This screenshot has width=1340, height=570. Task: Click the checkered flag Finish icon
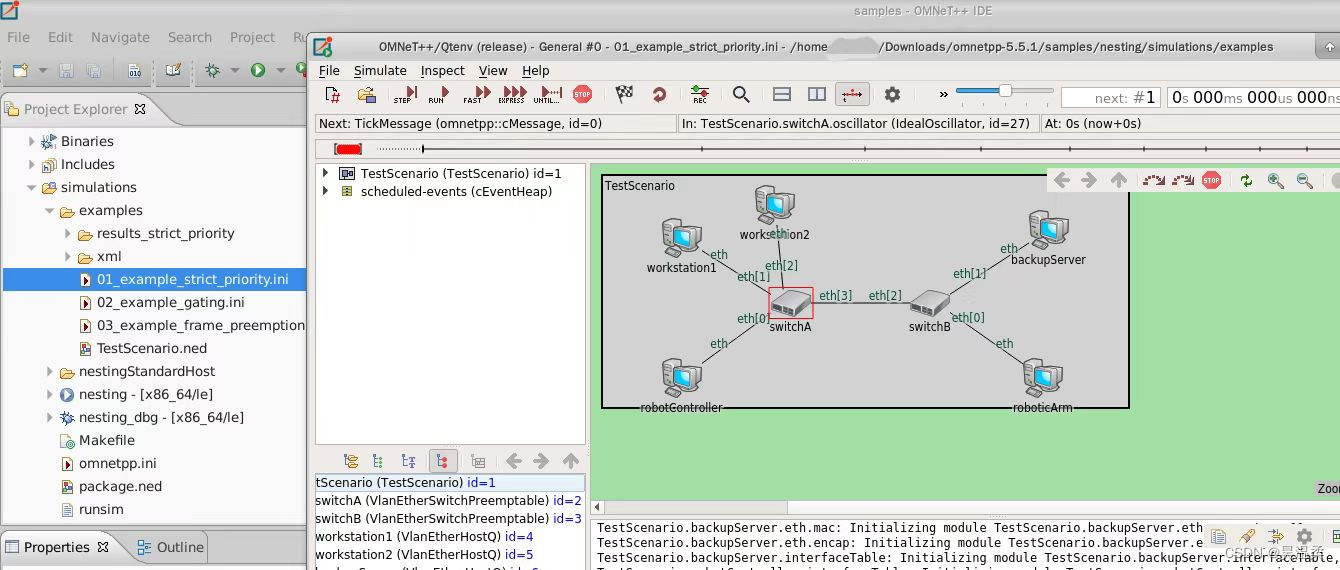[624, 94]
